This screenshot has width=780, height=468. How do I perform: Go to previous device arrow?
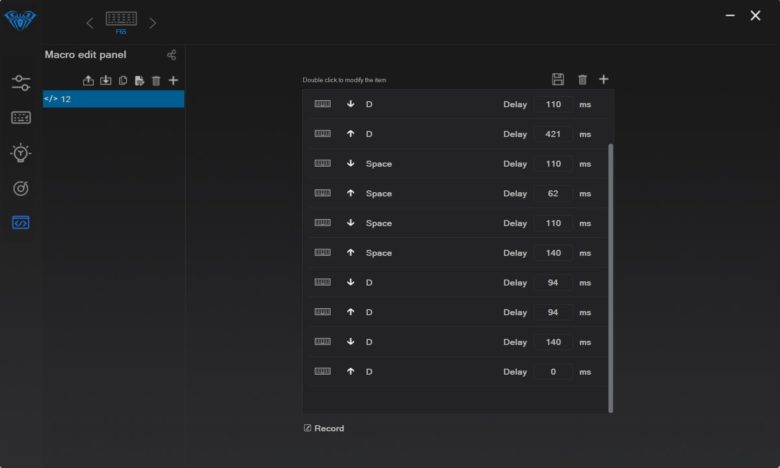click(x=90, y=23)
